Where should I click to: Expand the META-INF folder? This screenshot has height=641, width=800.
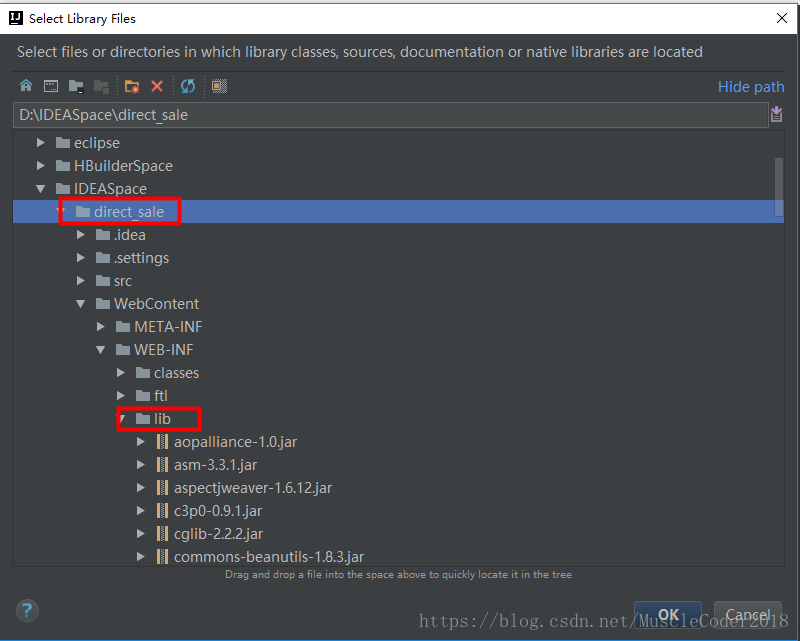(101, 327)
